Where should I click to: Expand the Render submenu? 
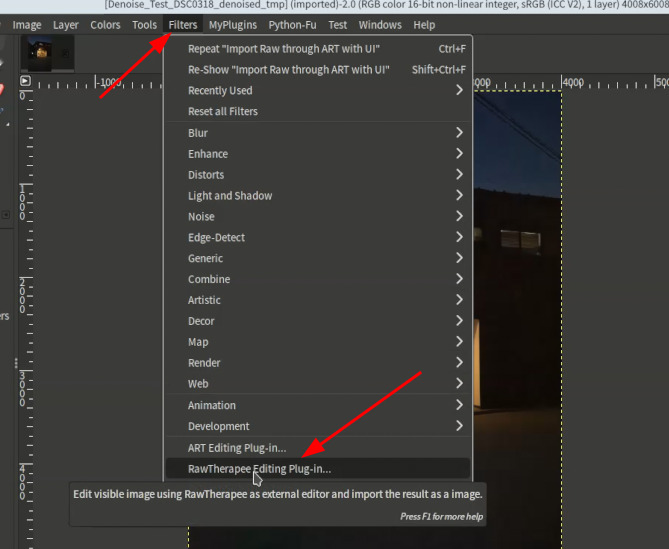[318, 363]
